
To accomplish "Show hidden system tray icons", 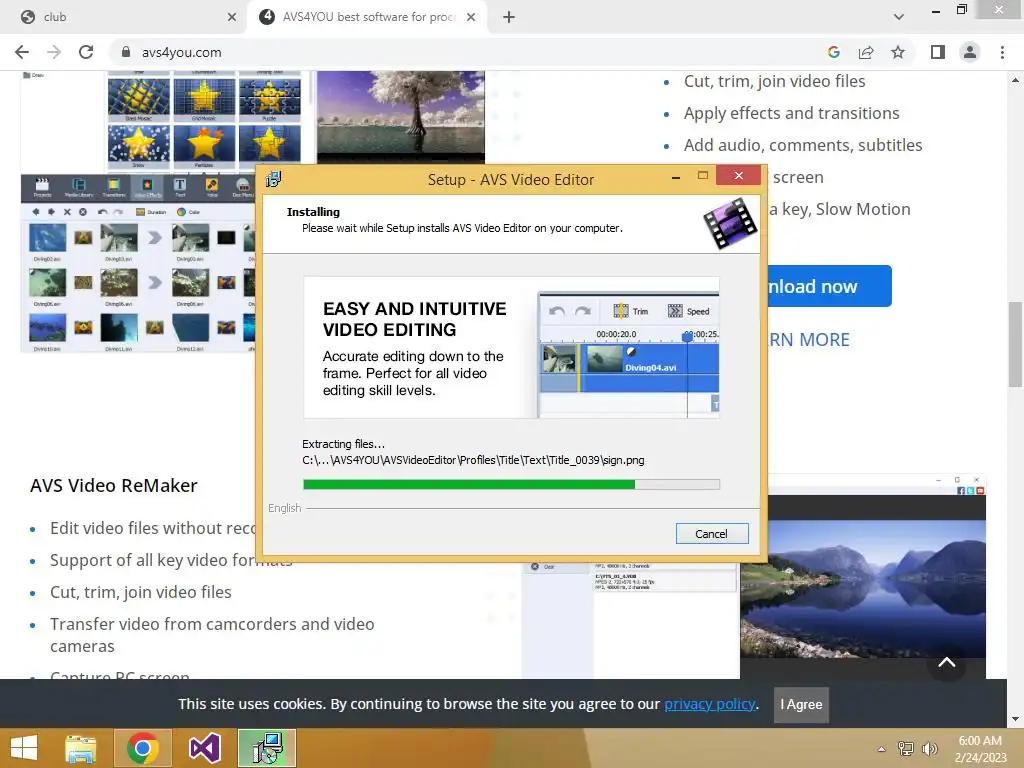I will pyautogui.click(x=881, y=749).
